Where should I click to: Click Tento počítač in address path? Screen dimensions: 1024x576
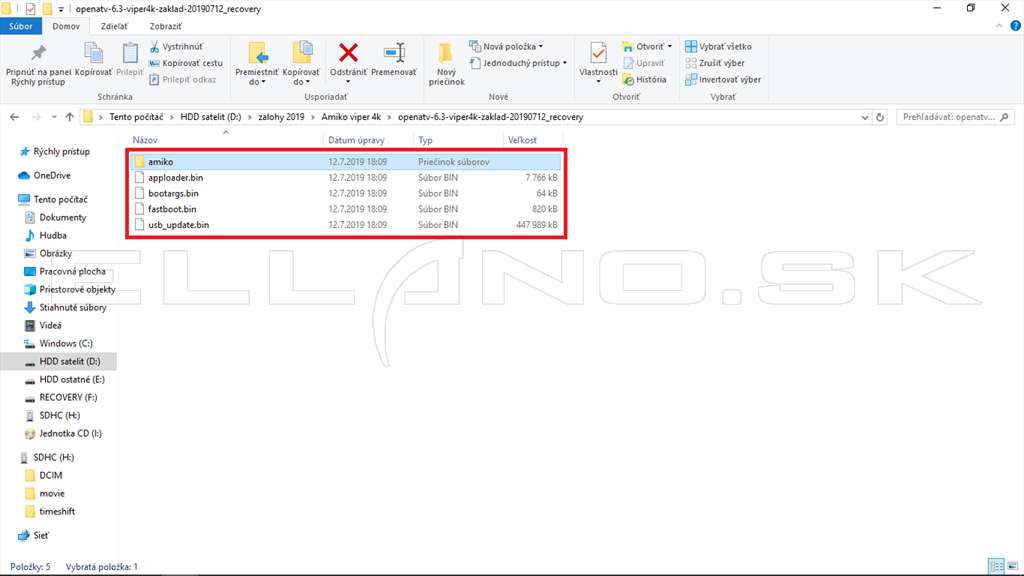coord(136,117)
